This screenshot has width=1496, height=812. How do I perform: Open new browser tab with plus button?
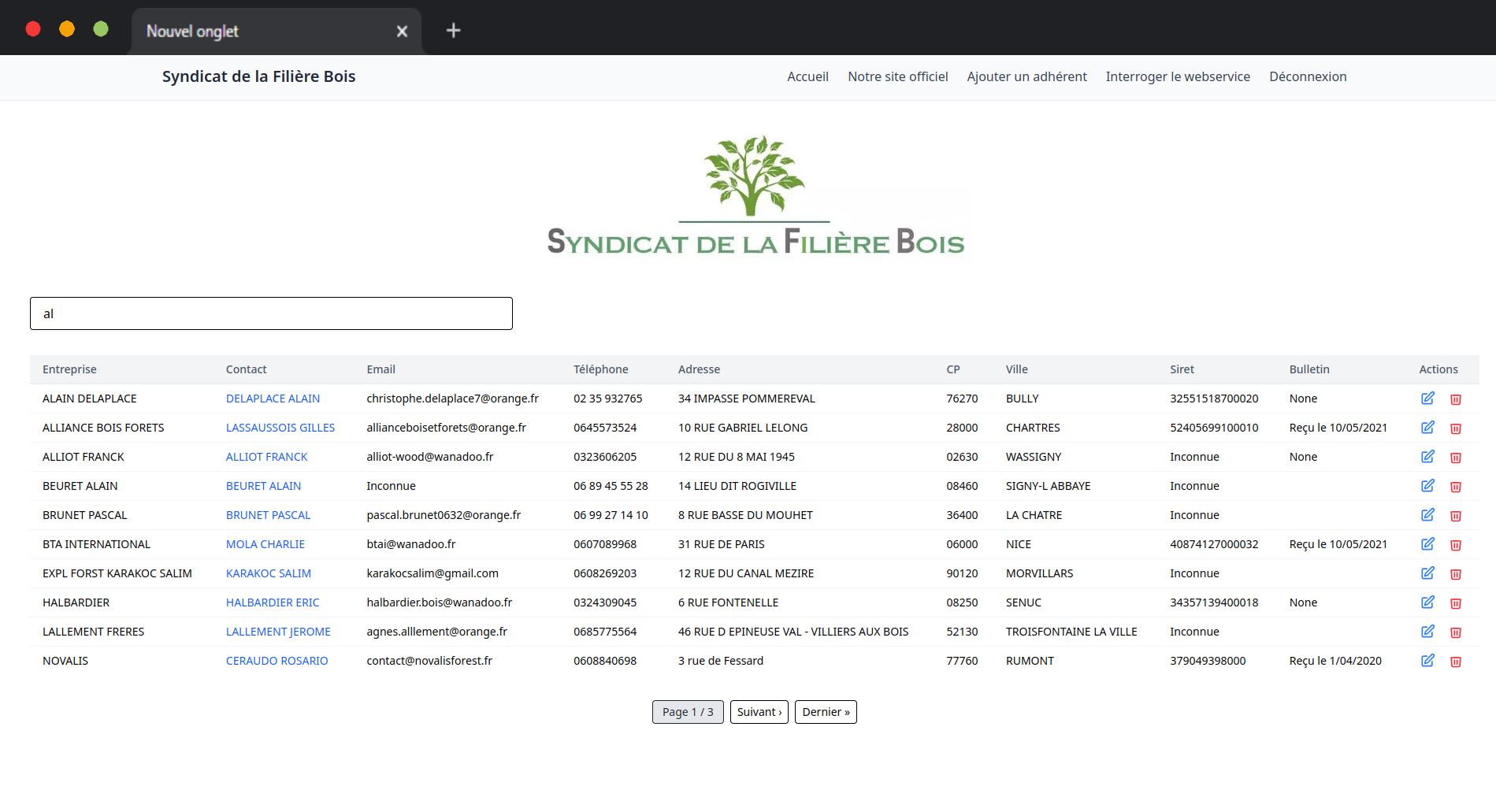click(x=453, y=31)
